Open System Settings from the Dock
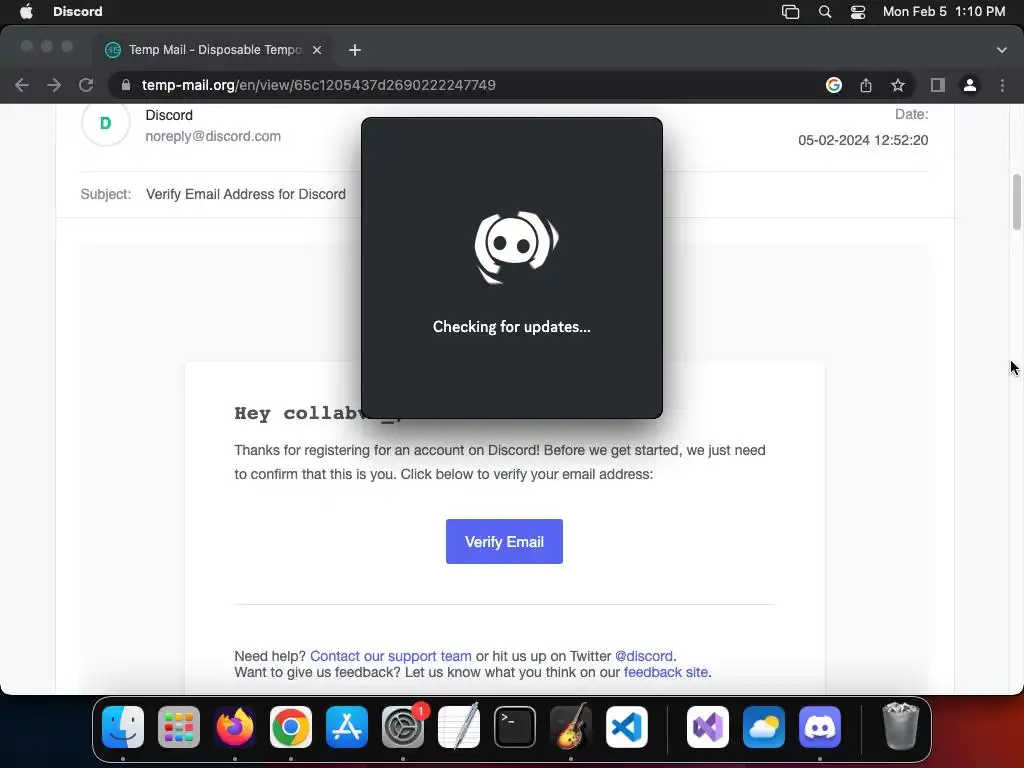Screen dimensions: 1024x768 403,727
